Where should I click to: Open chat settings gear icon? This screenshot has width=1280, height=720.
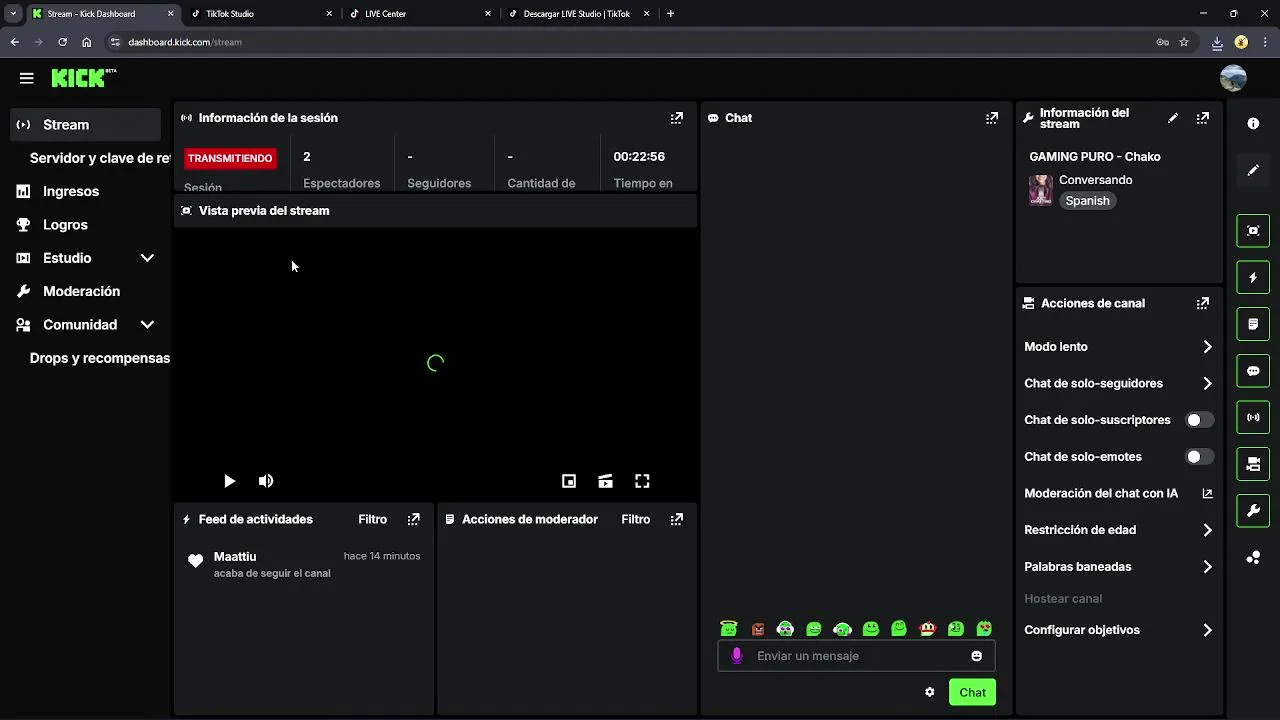click(x=930, y=692)
